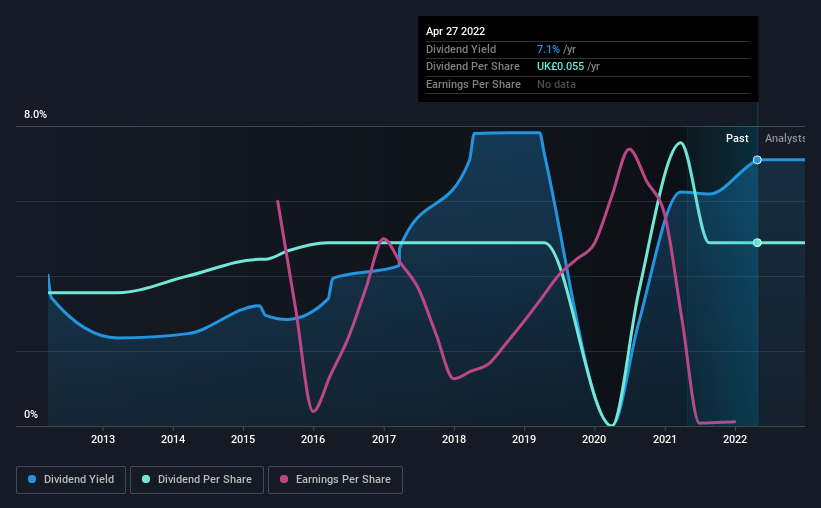Image resolution: width=821 pixels, height=508 pixels.
Task: Click the UK£0.055 Dividend Per Share tooltip value
Action: pos(560,67)
